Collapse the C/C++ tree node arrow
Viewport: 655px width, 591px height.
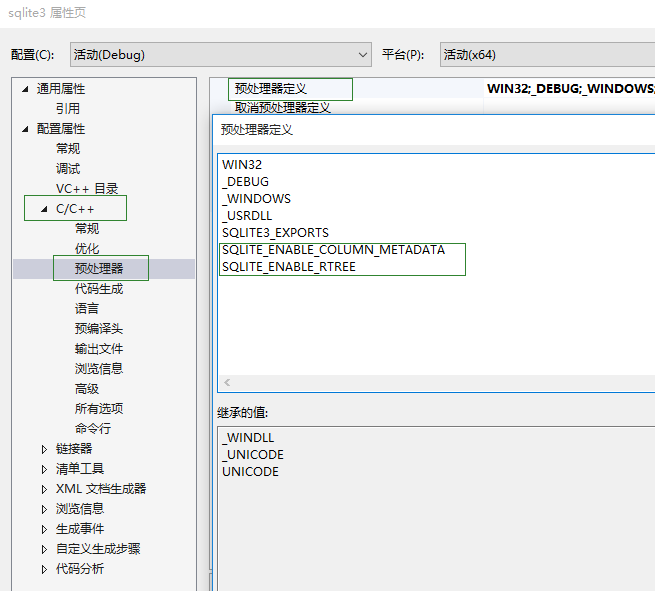click(x=44, y=209)
